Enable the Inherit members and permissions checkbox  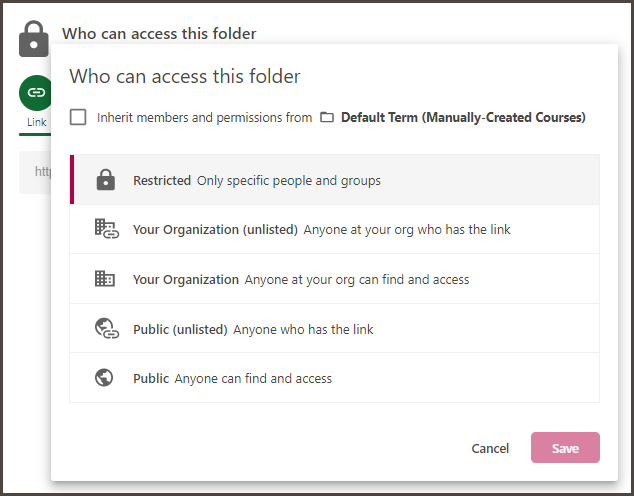[78, 118]
